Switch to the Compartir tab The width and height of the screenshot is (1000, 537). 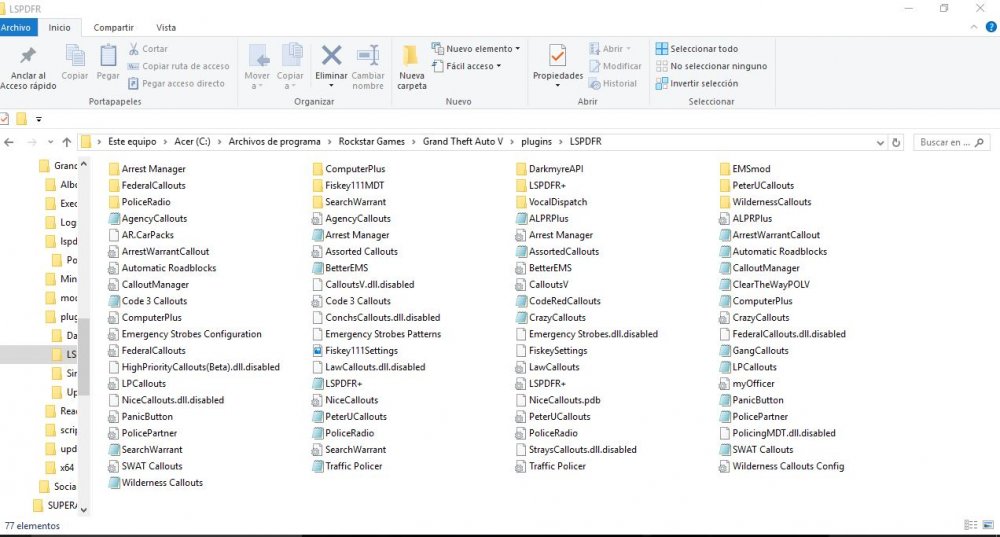tap(114, 27)
